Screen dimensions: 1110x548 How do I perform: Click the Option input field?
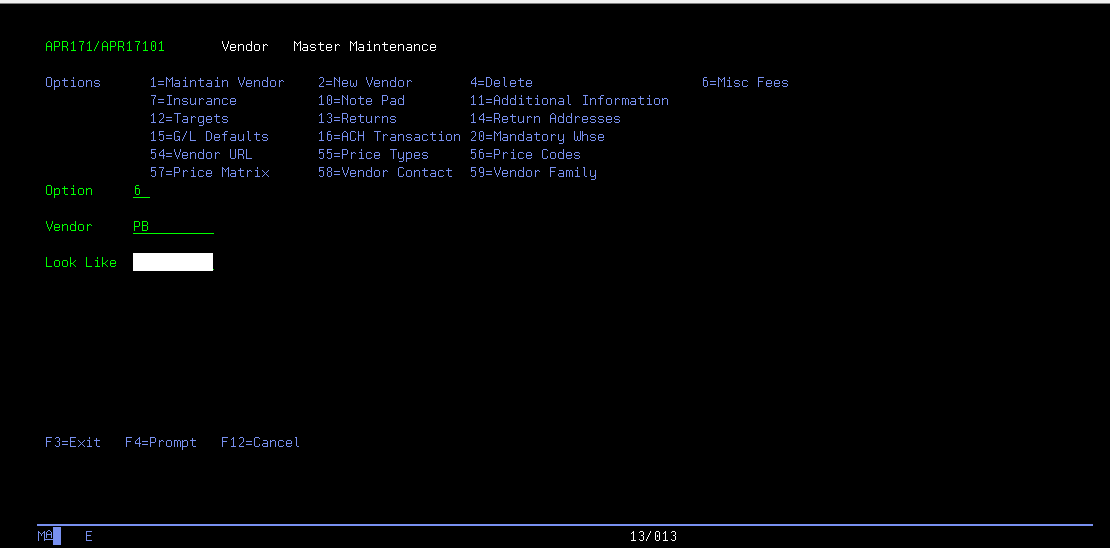tap(141, 191)
